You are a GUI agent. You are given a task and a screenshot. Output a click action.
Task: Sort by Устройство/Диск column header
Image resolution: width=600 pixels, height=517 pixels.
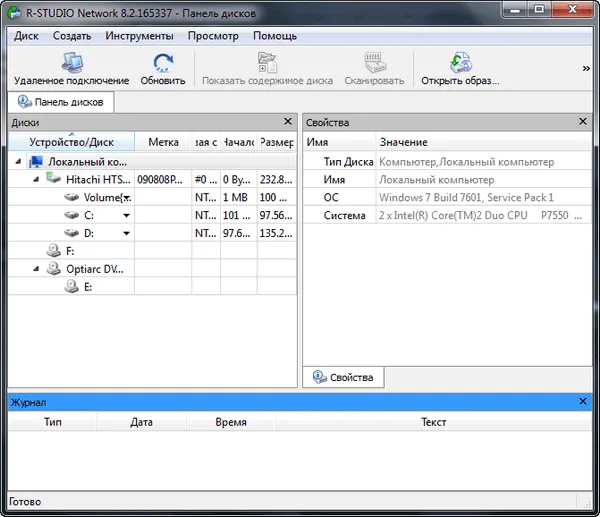(x=72, y=142)
